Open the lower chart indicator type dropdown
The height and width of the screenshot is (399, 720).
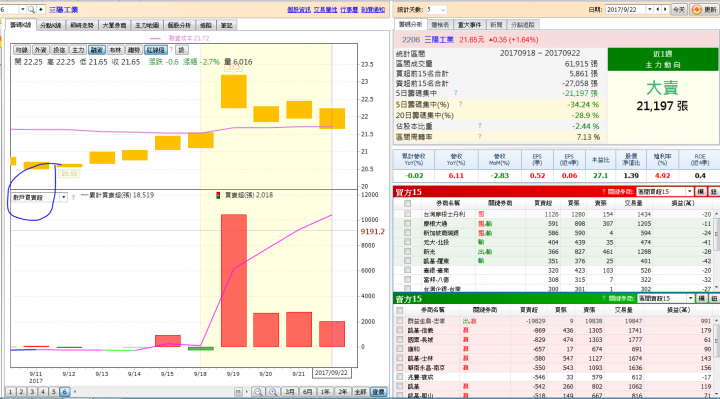(x=63, y=197)
